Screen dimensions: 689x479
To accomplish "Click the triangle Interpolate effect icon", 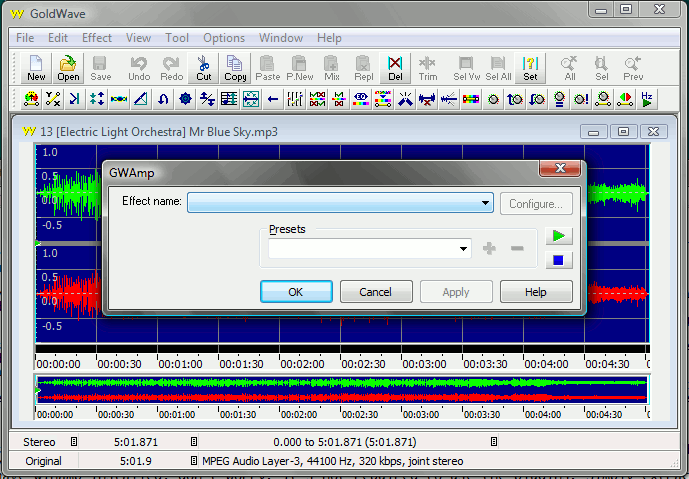I will [x=141, y=99].
